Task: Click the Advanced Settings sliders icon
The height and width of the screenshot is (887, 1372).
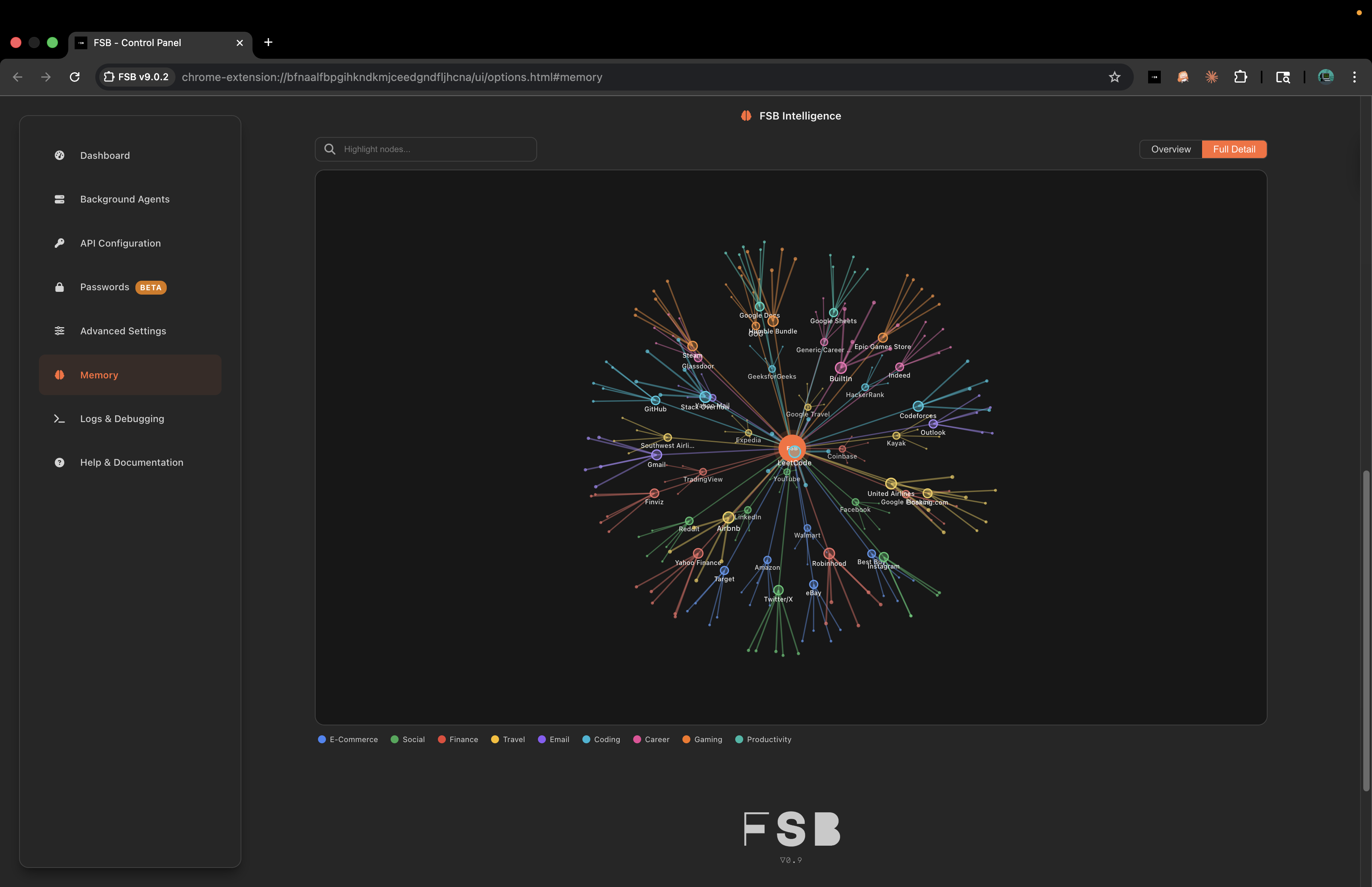Action: click(x=59, y=331)
